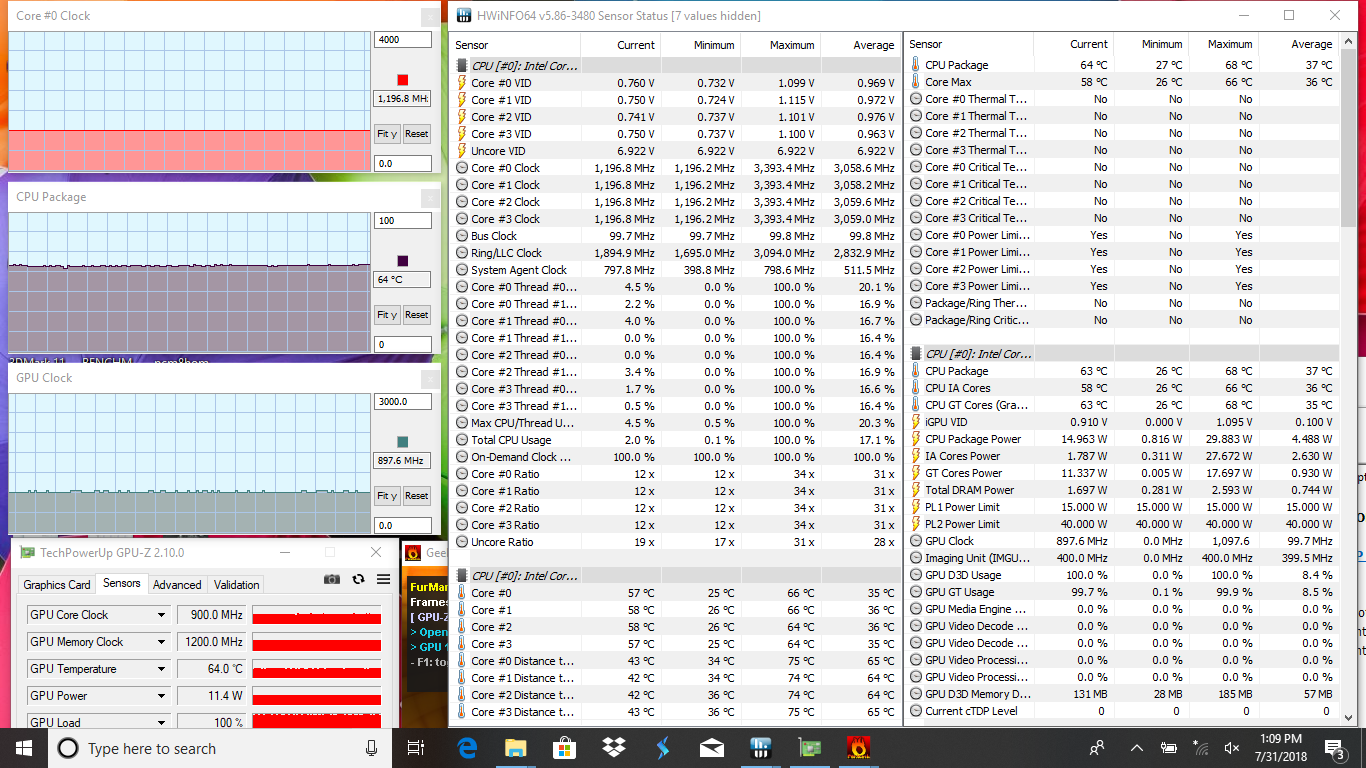Open the GPU Load dropdown

[161, 722]
